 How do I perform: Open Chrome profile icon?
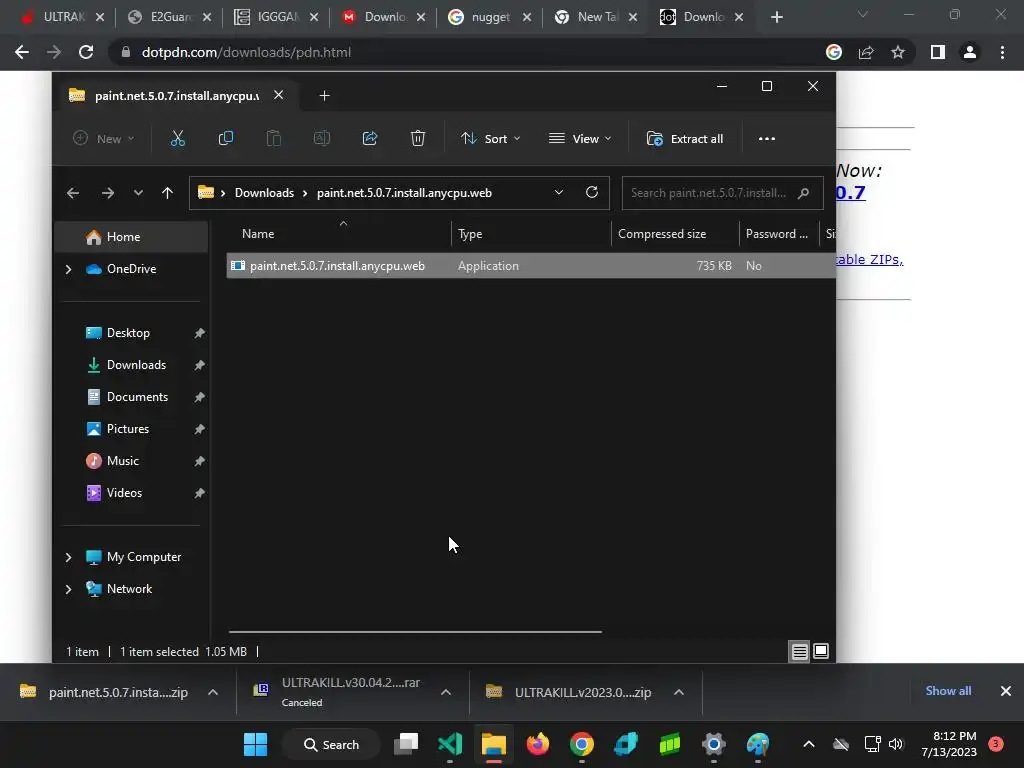(x=970, y=52)
